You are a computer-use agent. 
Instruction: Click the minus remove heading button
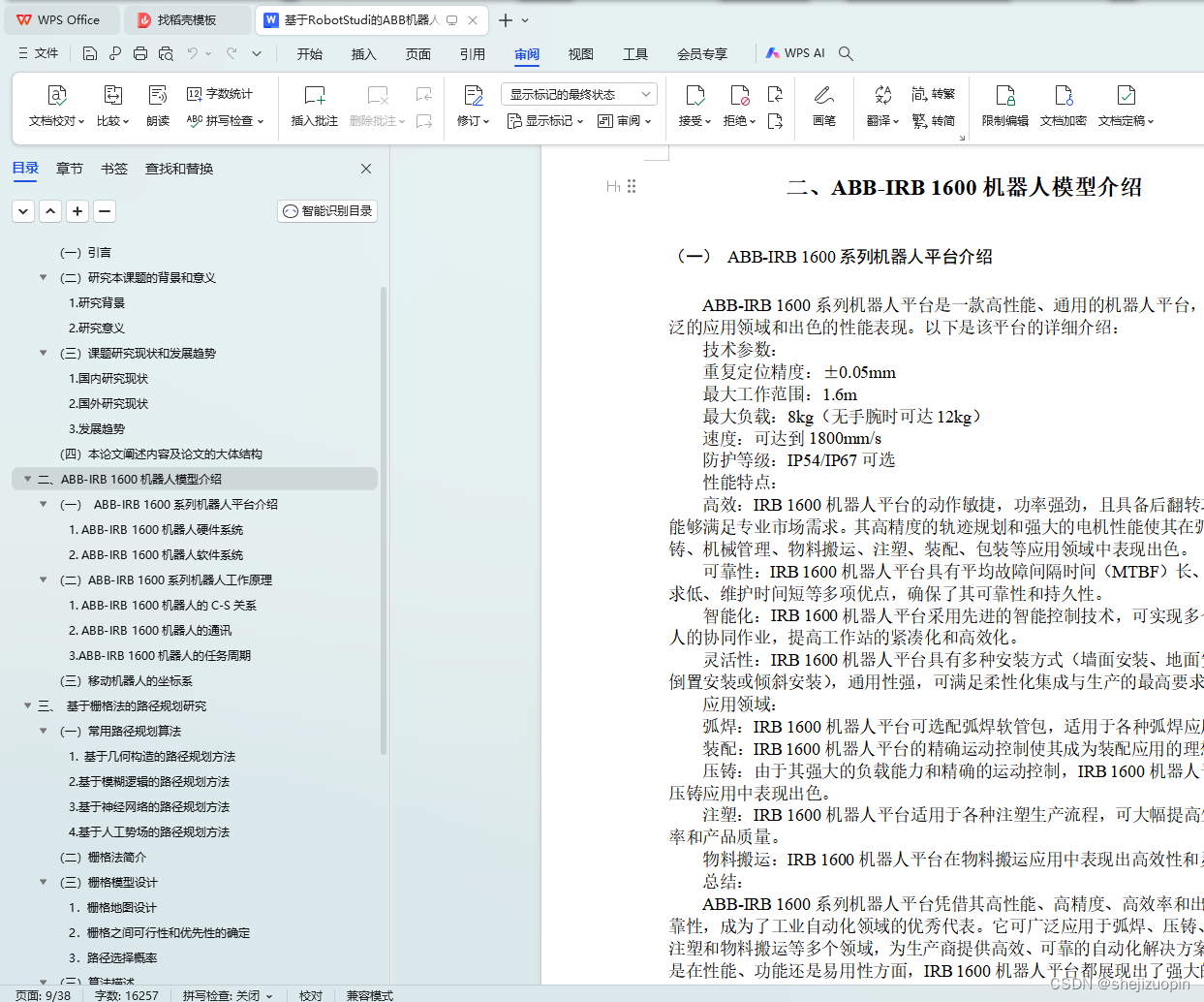pos(105,210)
